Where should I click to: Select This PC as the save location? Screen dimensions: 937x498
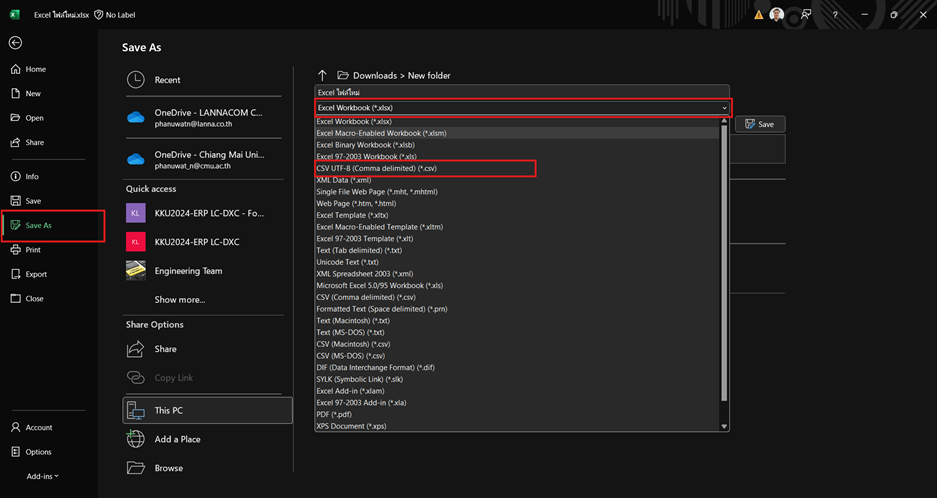click(207, 411)
